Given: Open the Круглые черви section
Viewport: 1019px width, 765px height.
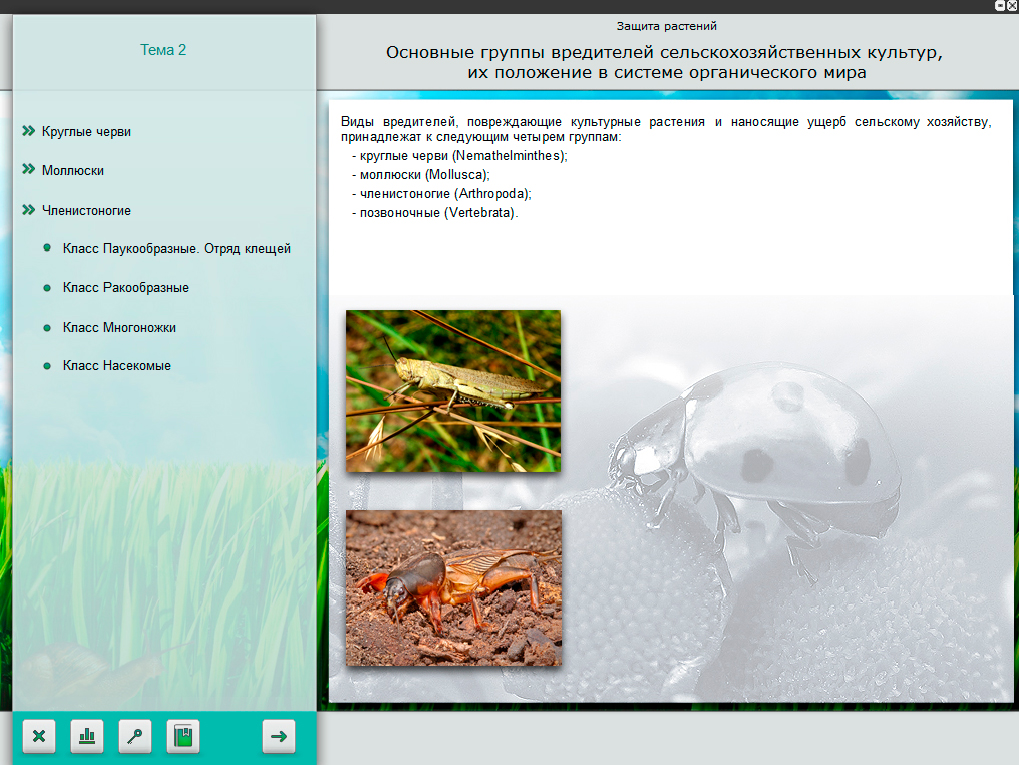Looking at the screenshot, I should [x=86, y=132].
